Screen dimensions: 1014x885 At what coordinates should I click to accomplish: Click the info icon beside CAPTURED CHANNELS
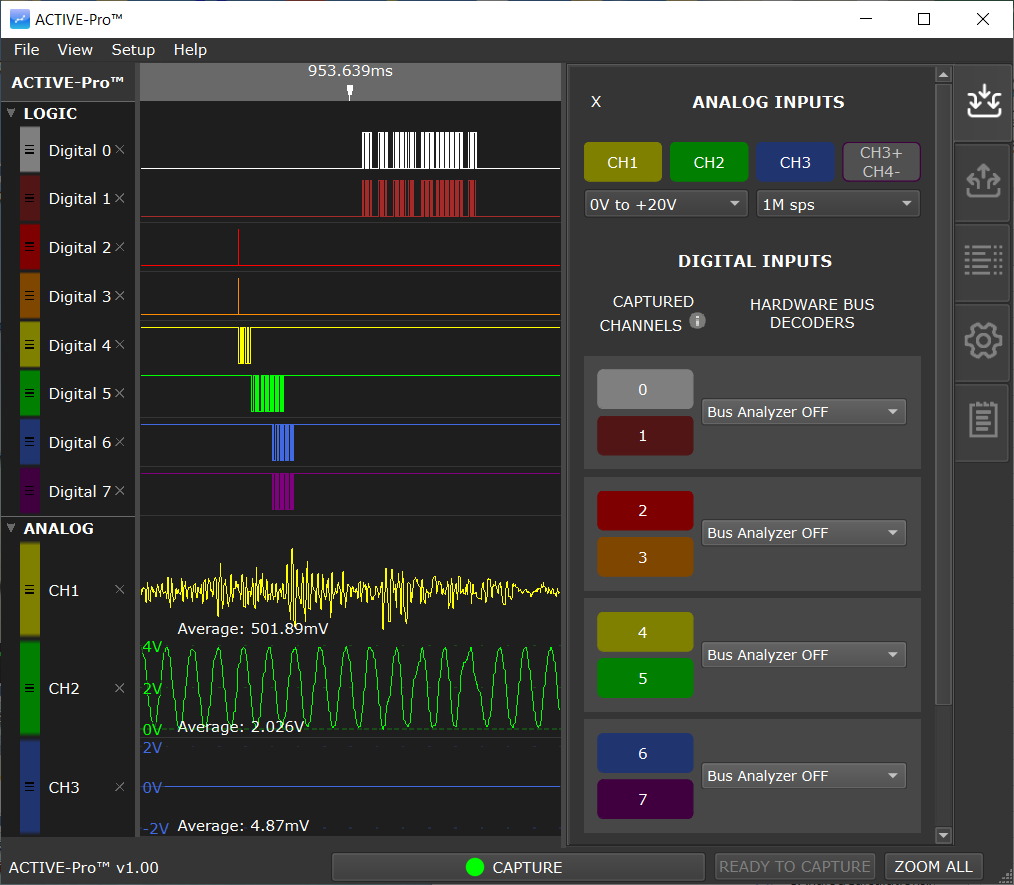pyautogui.click(x=697, y=321)
